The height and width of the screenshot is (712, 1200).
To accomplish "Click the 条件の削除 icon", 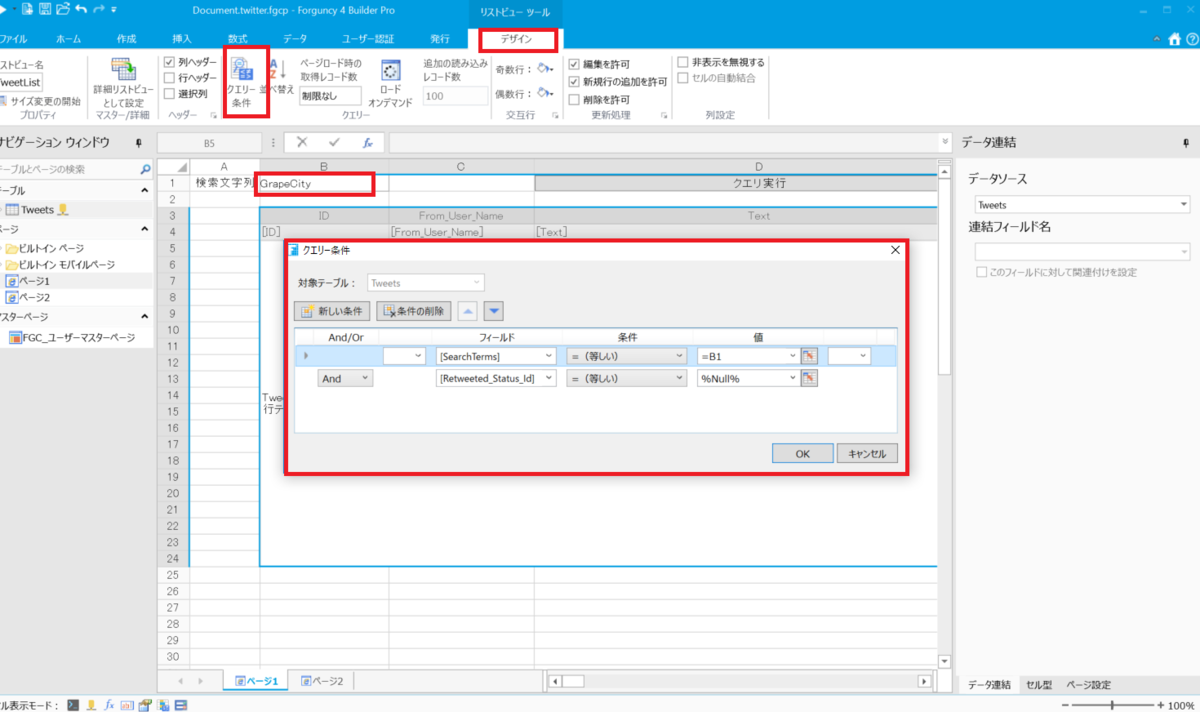I will 413,310.
